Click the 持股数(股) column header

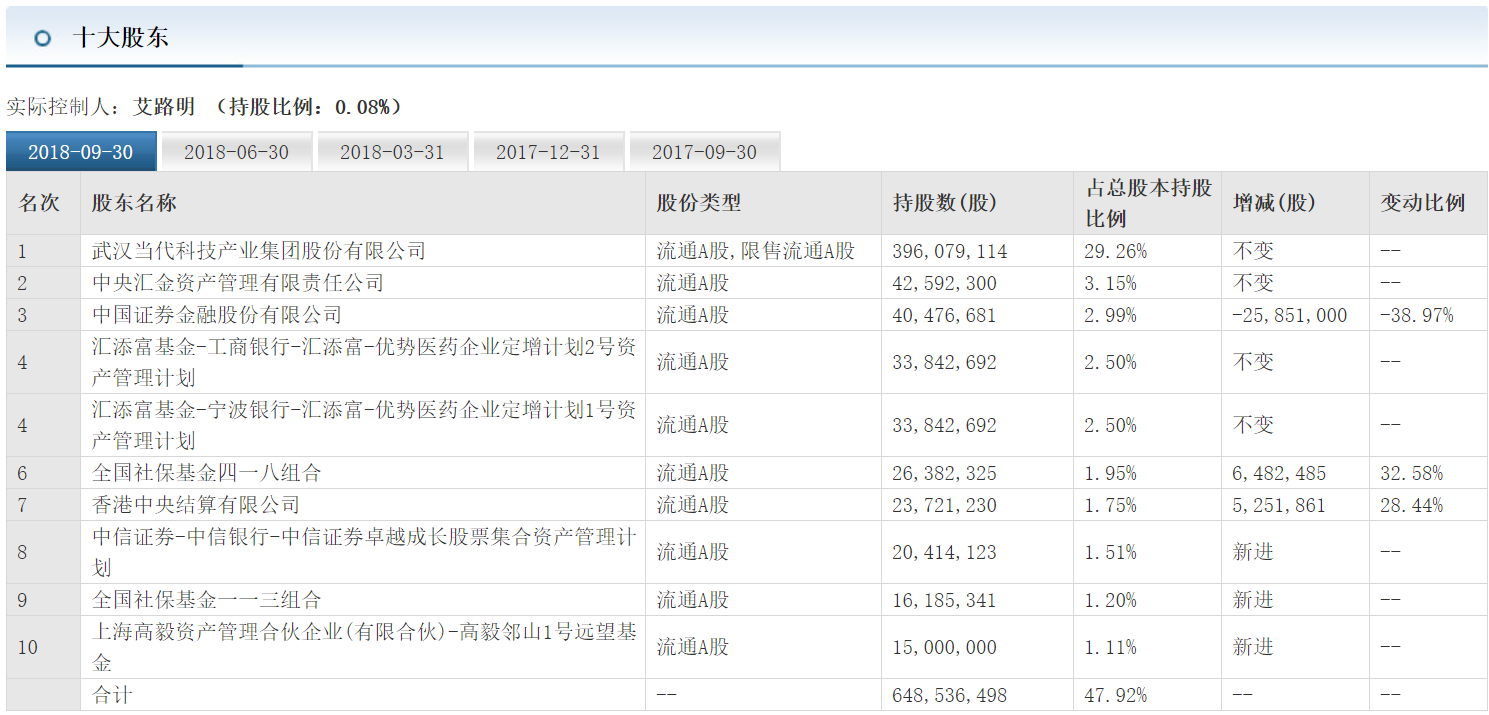click(945, 203)
